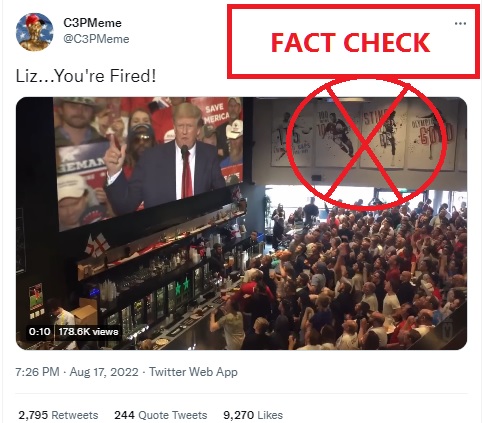
Task: Open the 7:26 PM timestamp link
Action: coord(37,372)
